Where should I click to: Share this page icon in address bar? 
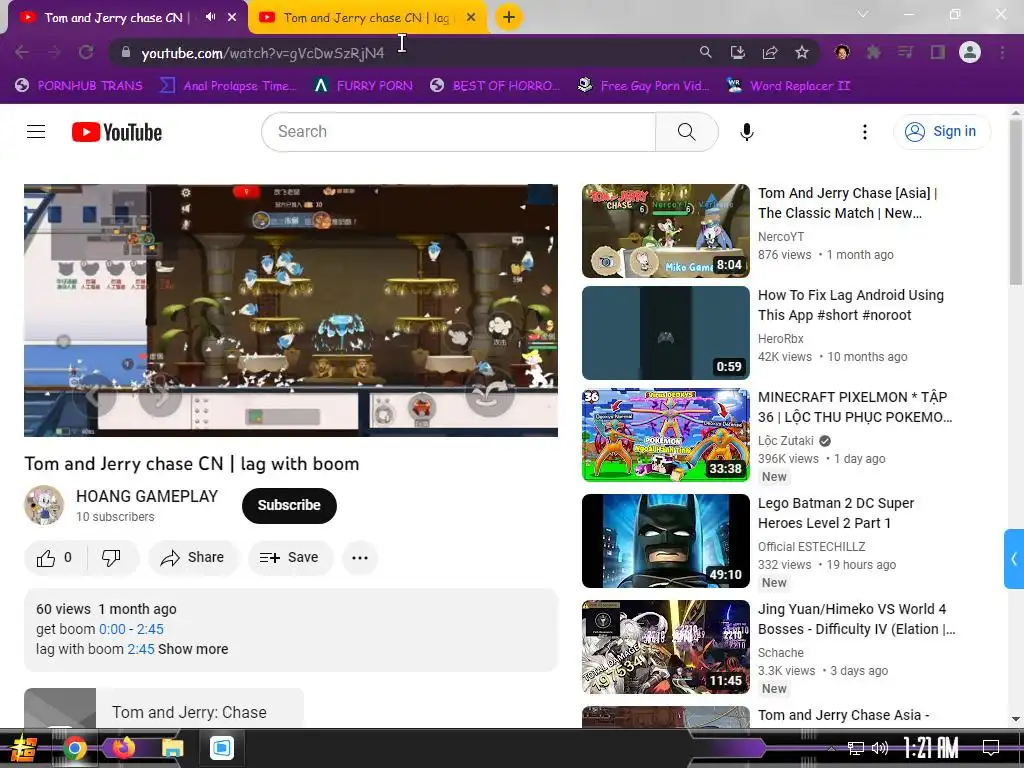tap(770, 52)
